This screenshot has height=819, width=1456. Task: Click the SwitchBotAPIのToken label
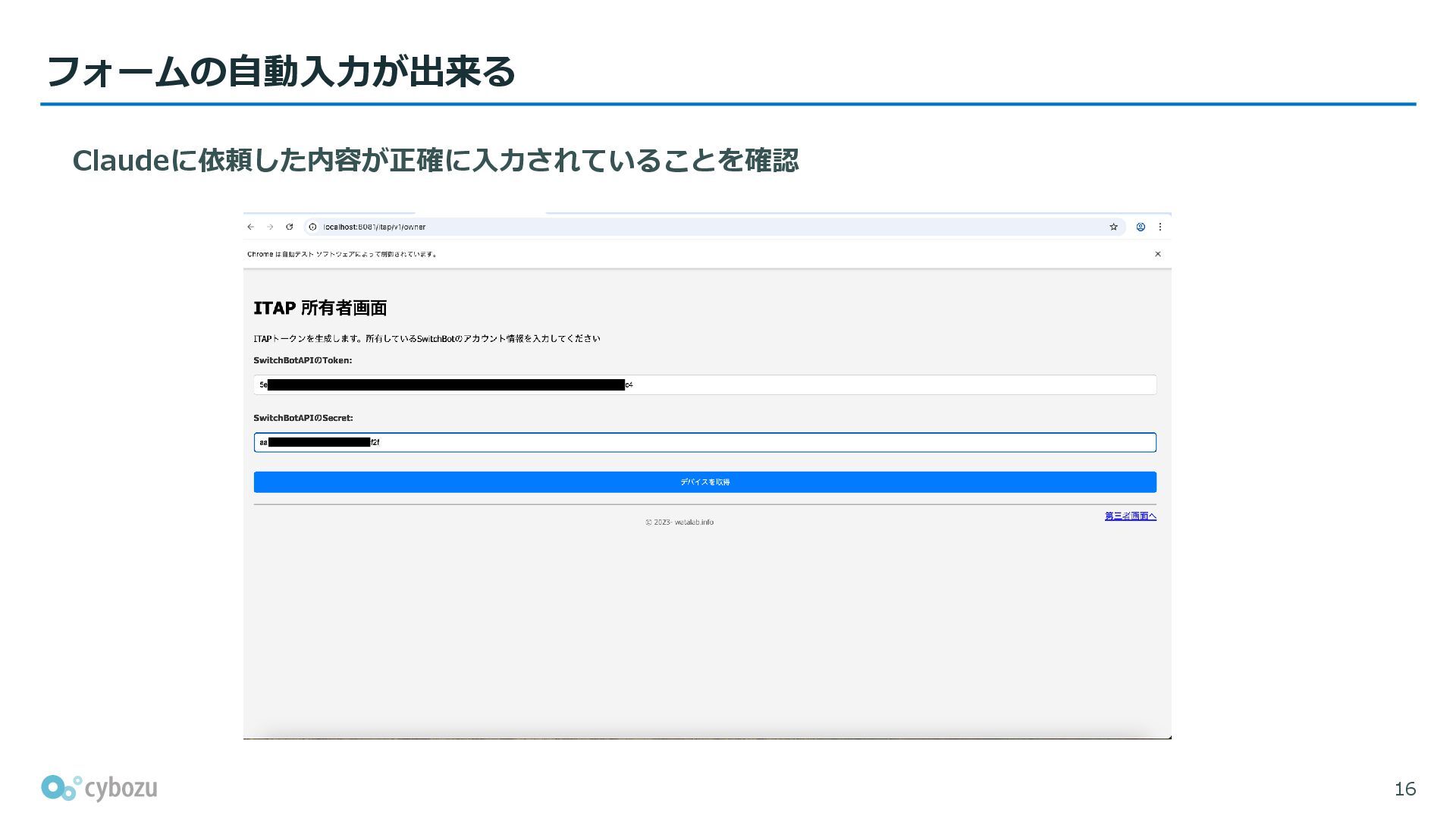[x=303, y=361]
